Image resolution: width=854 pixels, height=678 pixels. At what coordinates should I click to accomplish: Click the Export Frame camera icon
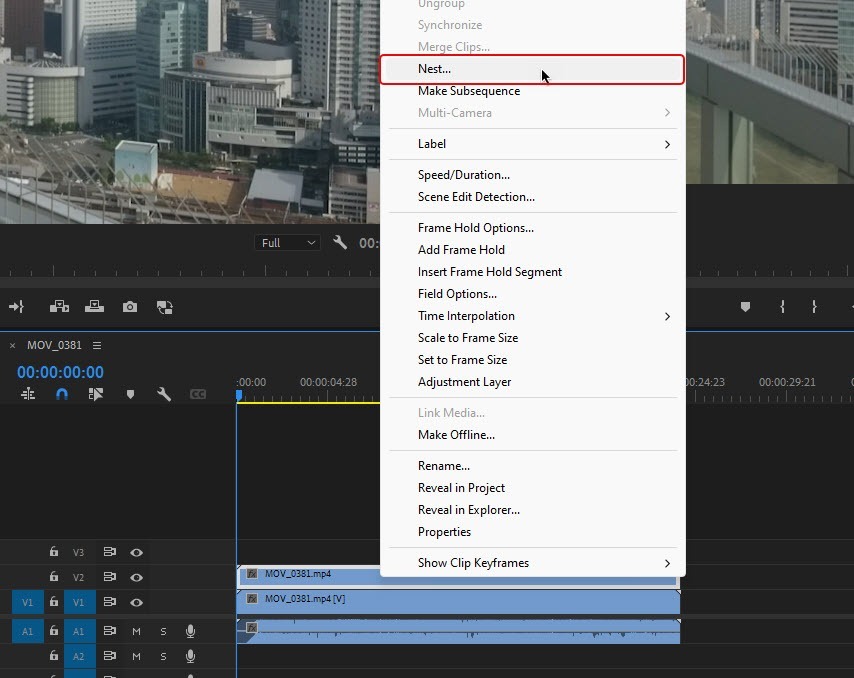130,308
